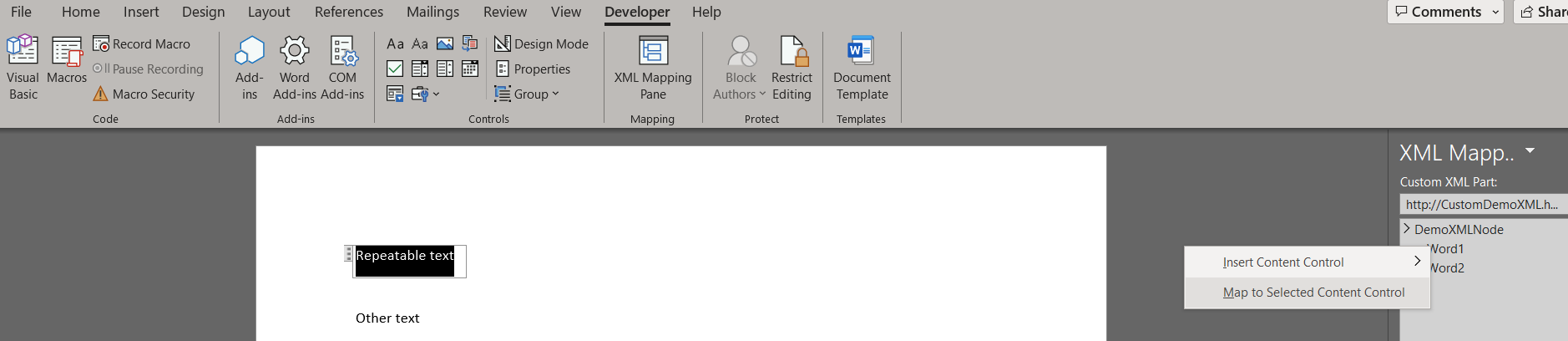Insert a Date Picker Content Control
This screenshot has width=1568, height=341.
pyautogui.click(x=470, y=69)
